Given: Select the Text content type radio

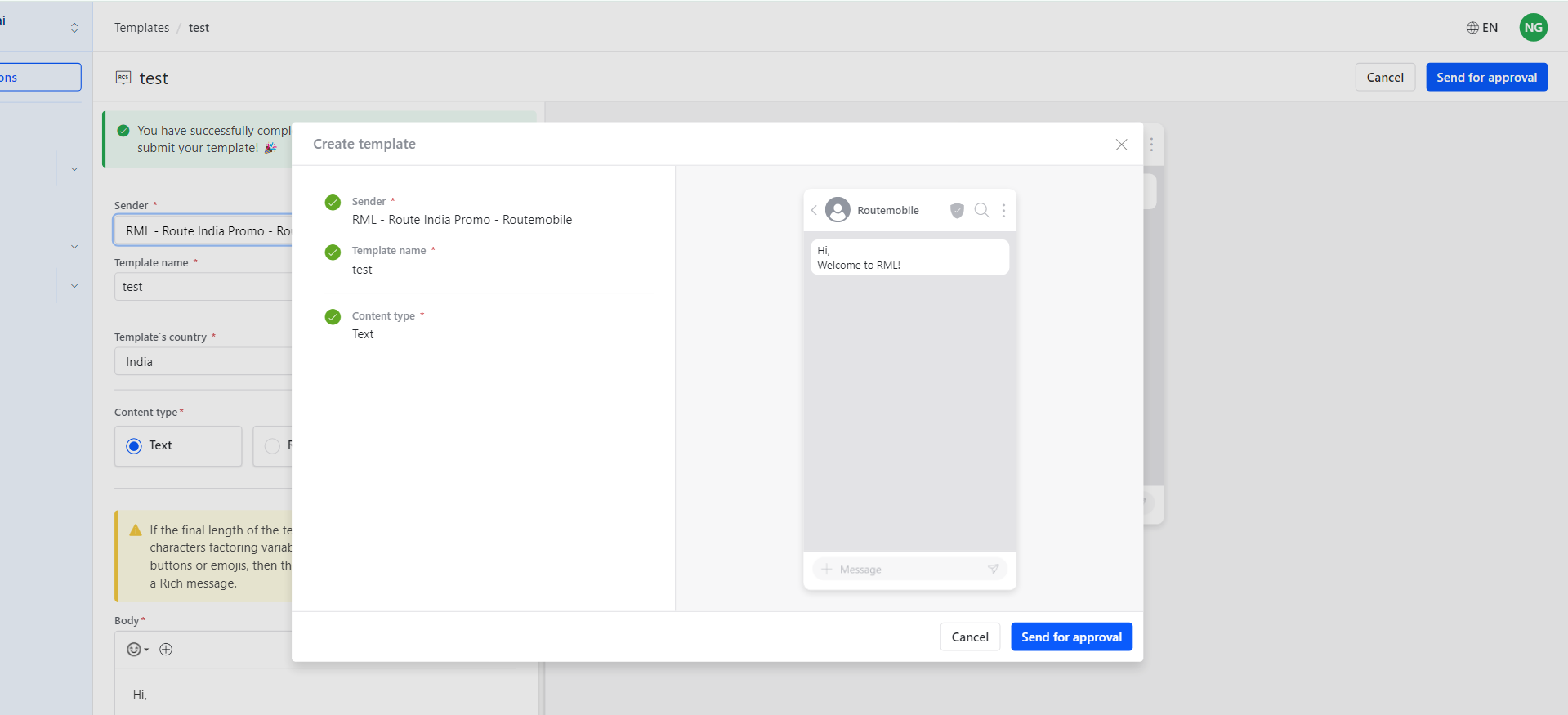Looking at the screenshot, I should click(134, 445).
